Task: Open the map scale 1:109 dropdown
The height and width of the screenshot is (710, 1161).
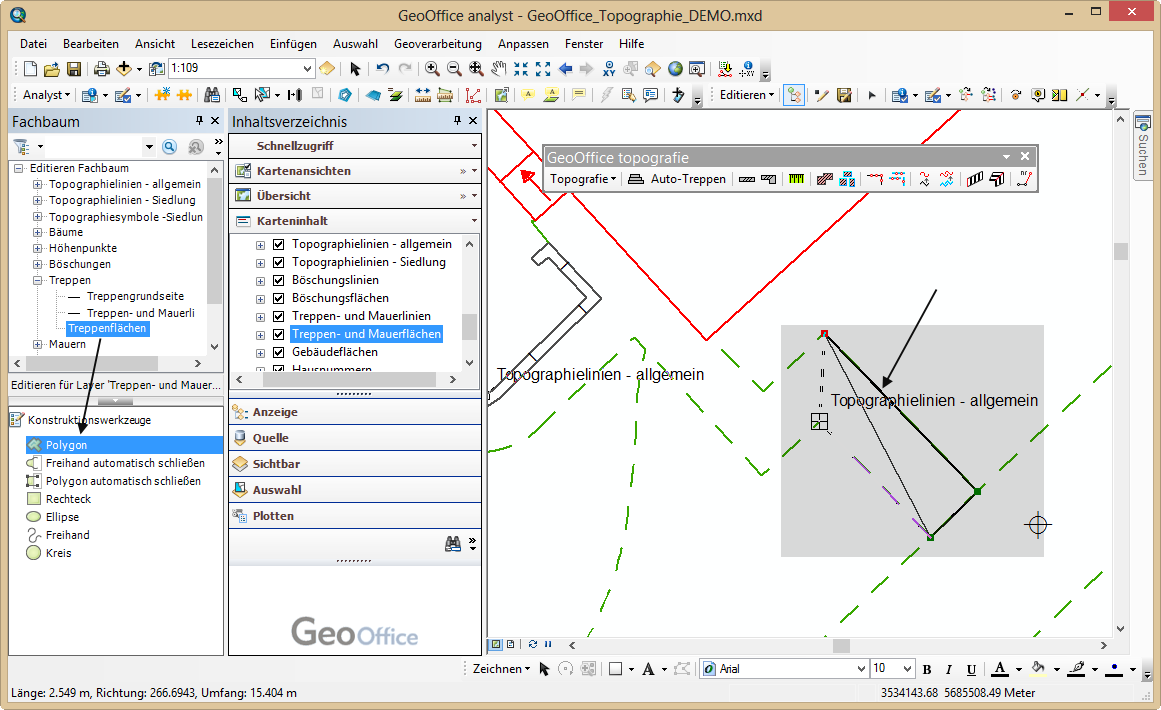Action: tap(307, 69)
